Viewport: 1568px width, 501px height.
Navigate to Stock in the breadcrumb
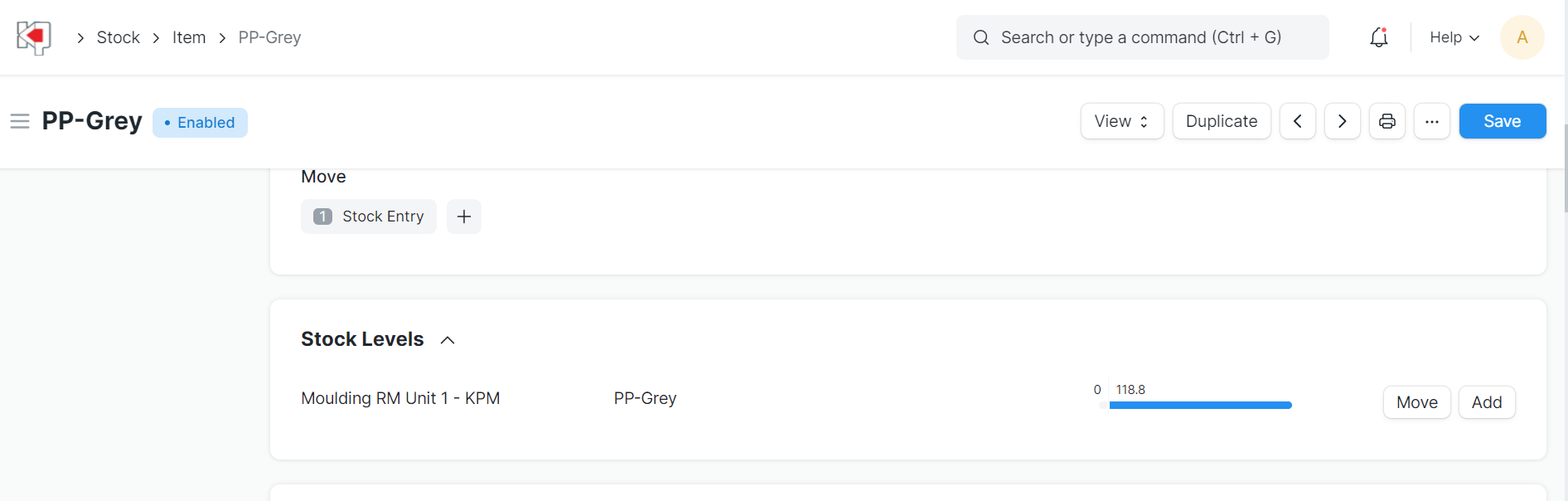[x=119, y=37]
